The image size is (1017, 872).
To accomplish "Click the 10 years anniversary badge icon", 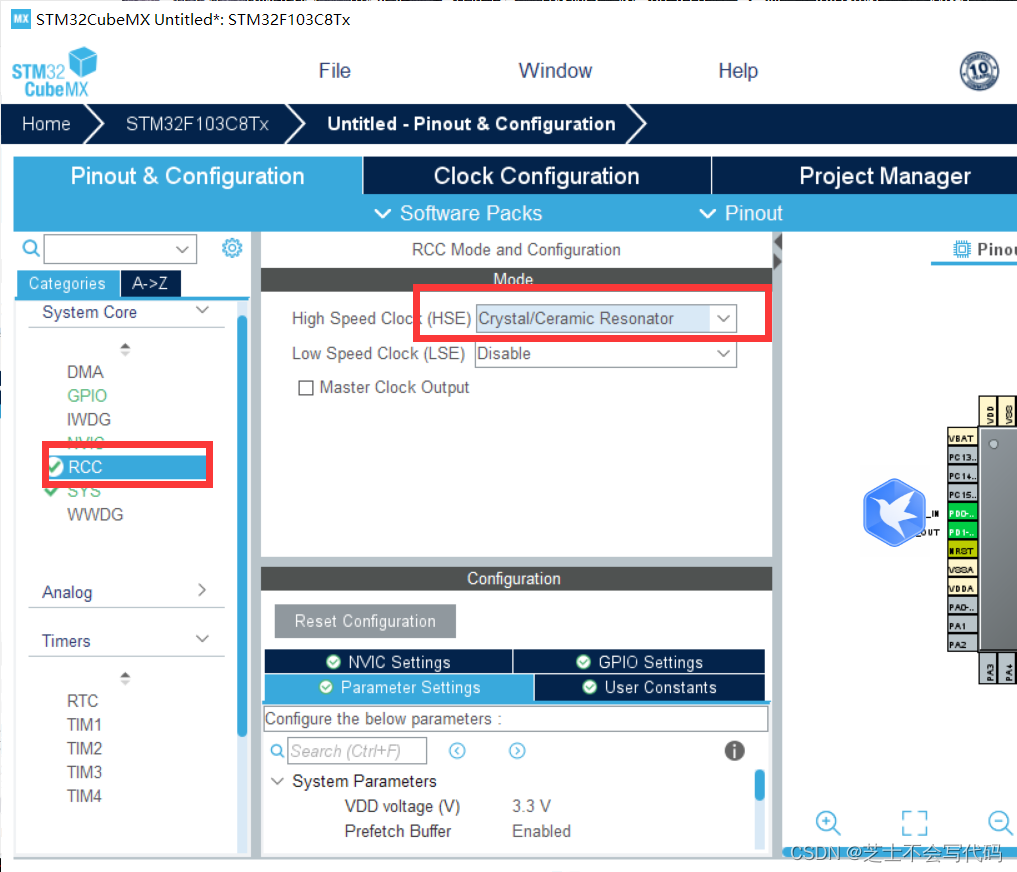I will click(979, 71).
